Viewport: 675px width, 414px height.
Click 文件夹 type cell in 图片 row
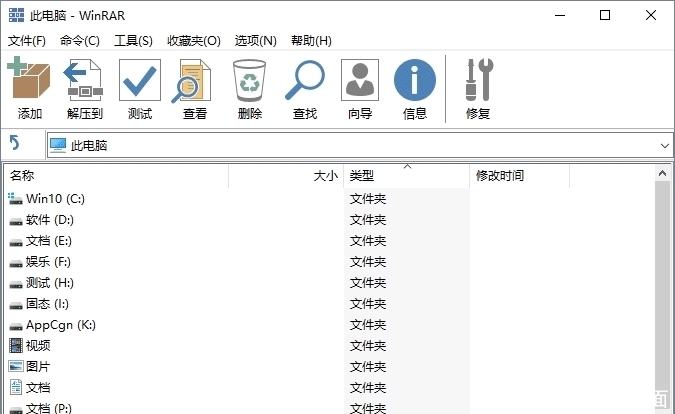pos(368,367)
